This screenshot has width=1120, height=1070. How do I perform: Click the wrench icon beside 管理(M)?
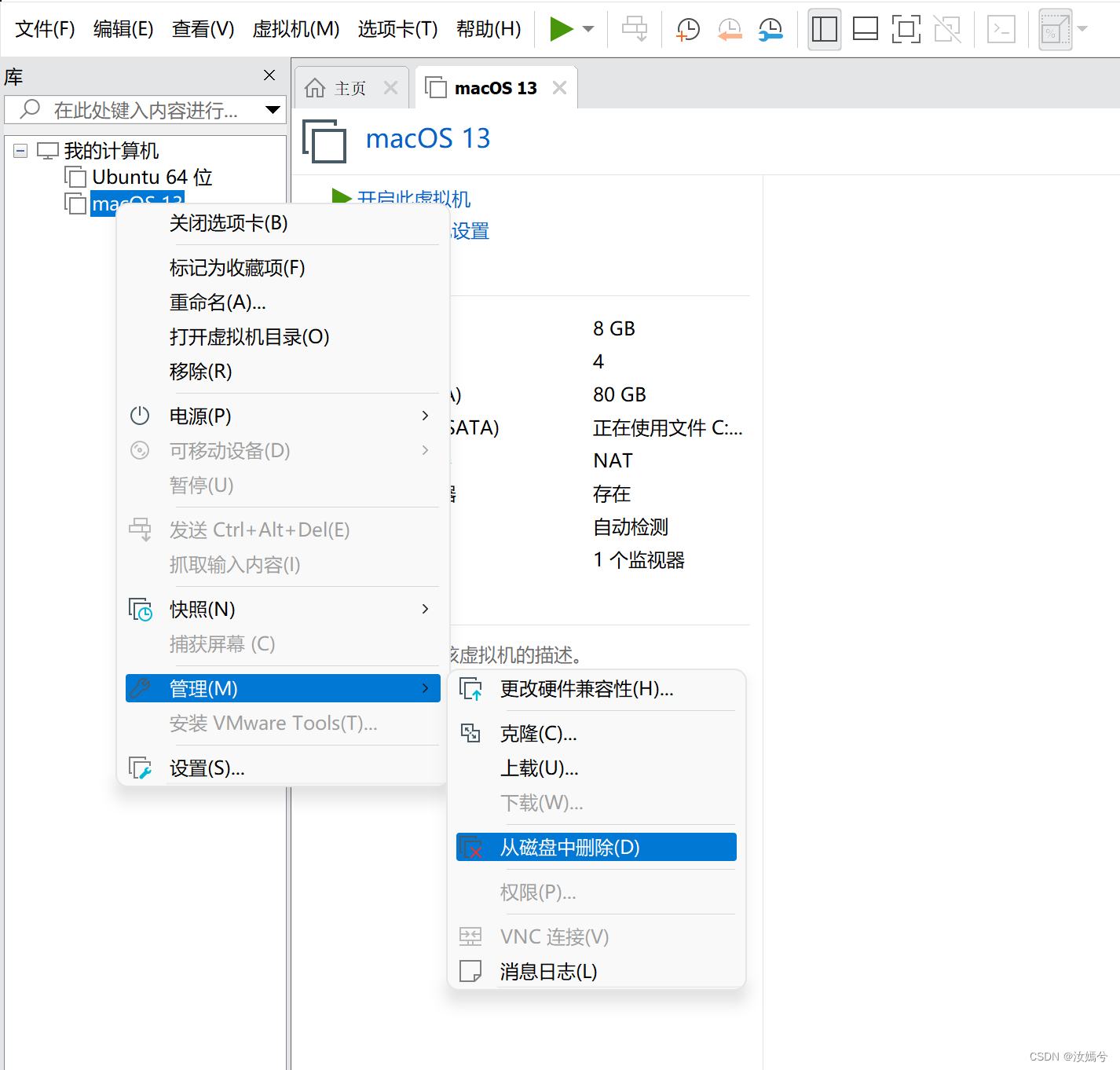[x=140, y=688]
